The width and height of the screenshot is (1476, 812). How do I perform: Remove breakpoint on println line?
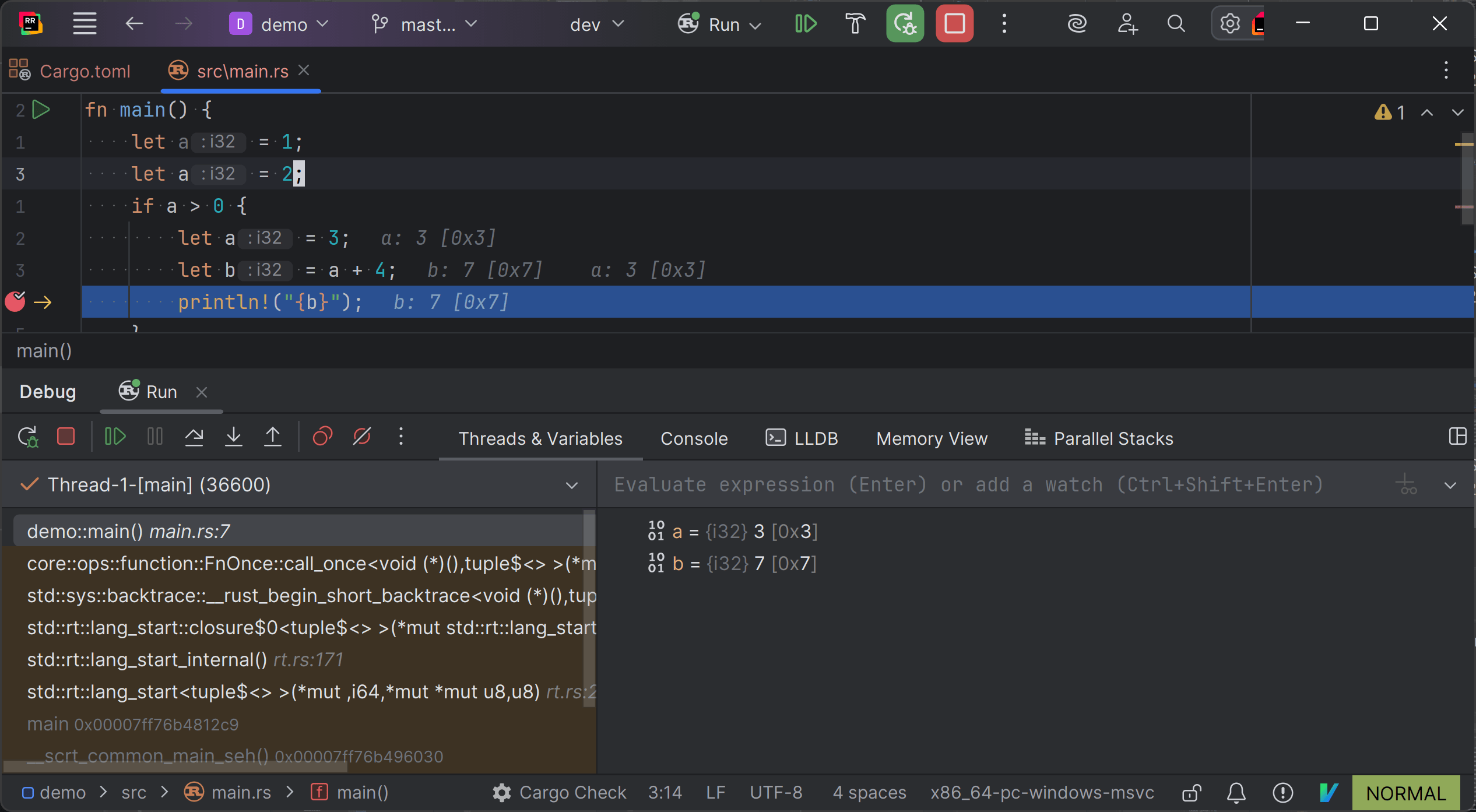[x=16, y=301]
